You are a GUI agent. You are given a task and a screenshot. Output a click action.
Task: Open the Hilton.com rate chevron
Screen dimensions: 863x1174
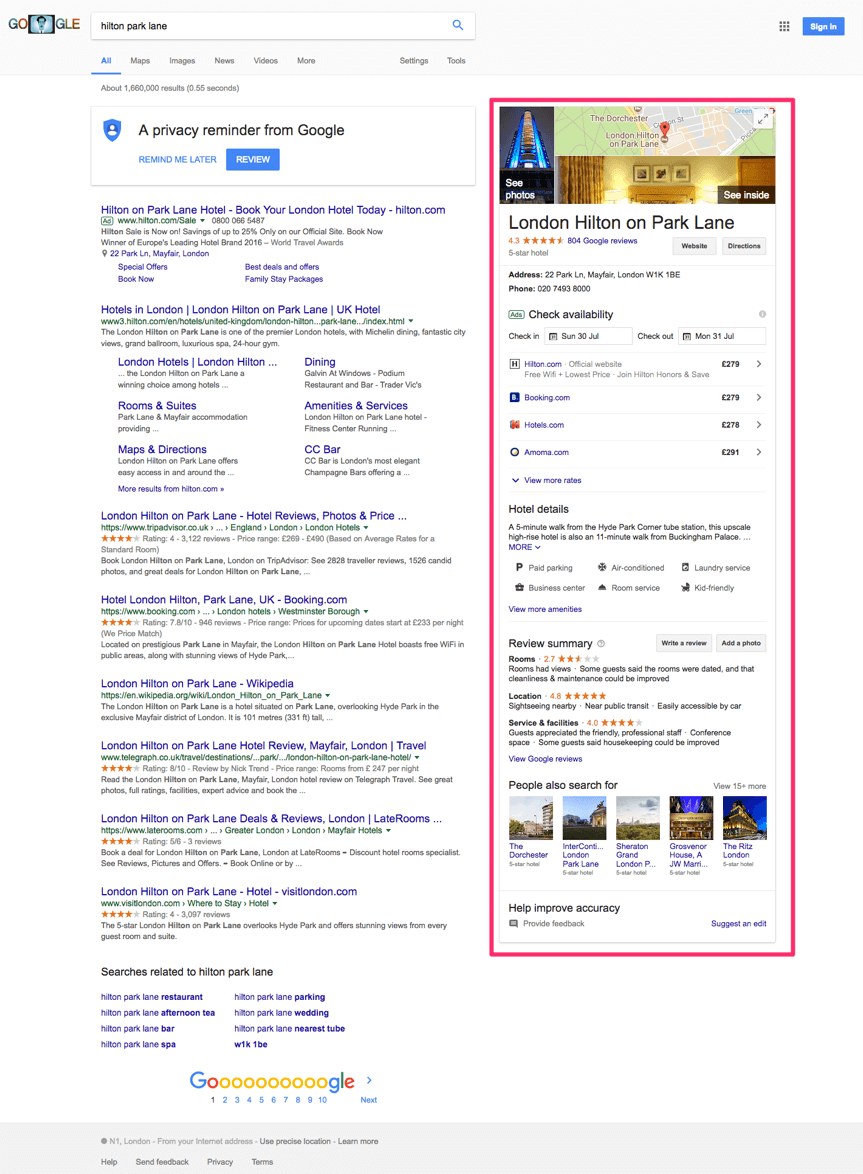[x=759, y=364]
